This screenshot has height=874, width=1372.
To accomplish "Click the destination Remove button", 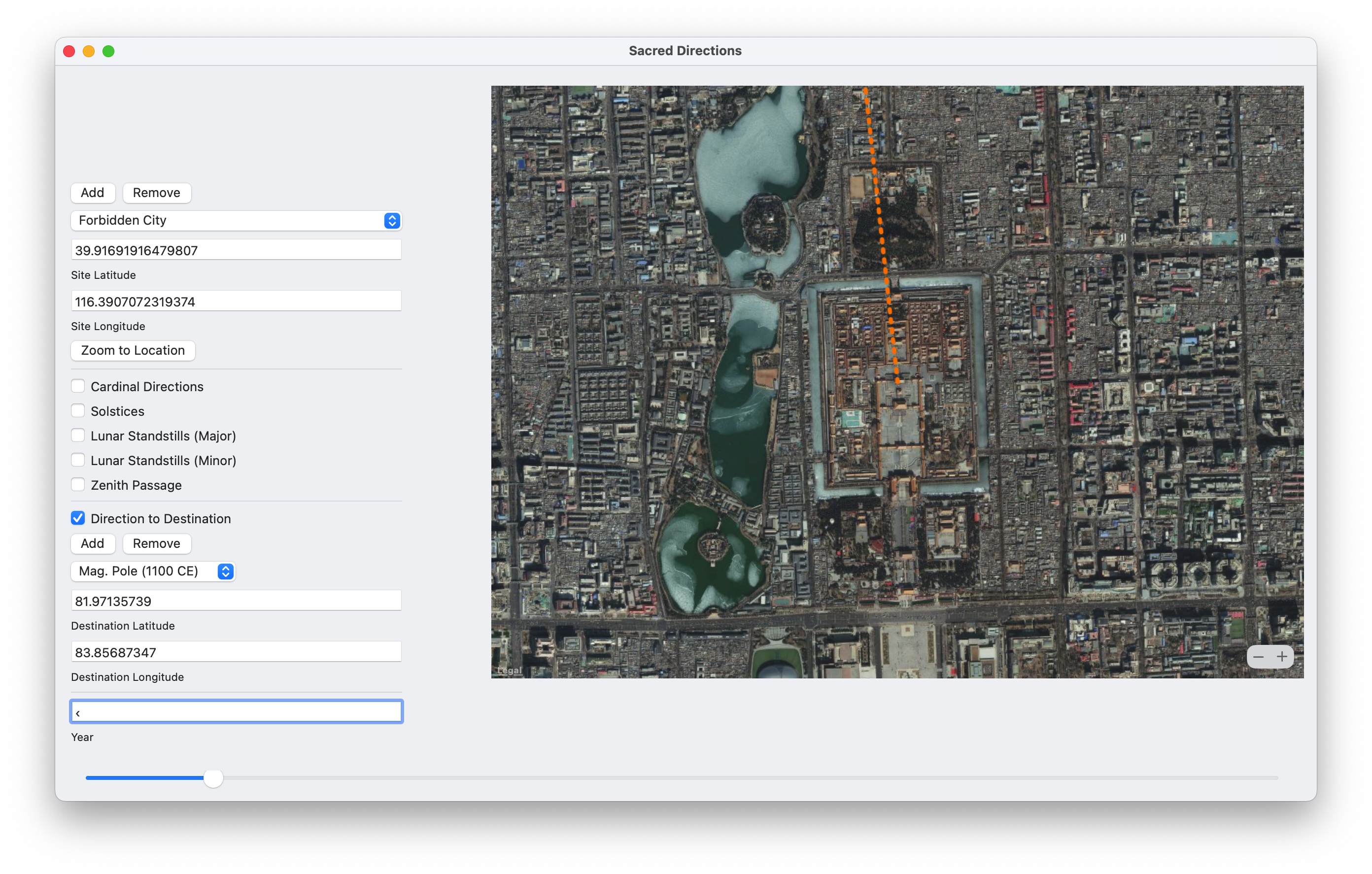I will [156, 543].
